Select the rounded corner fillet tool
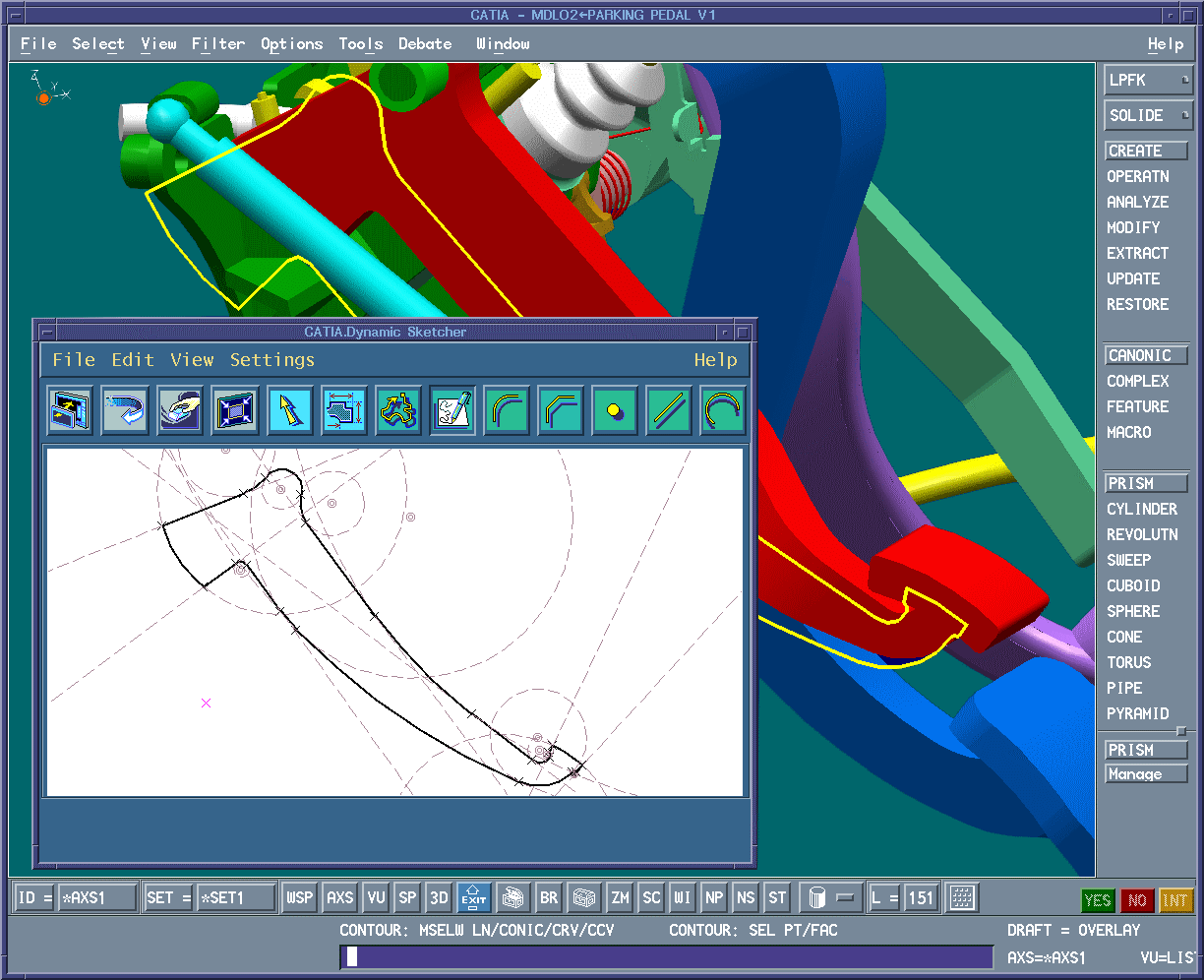 click(507, 410)
